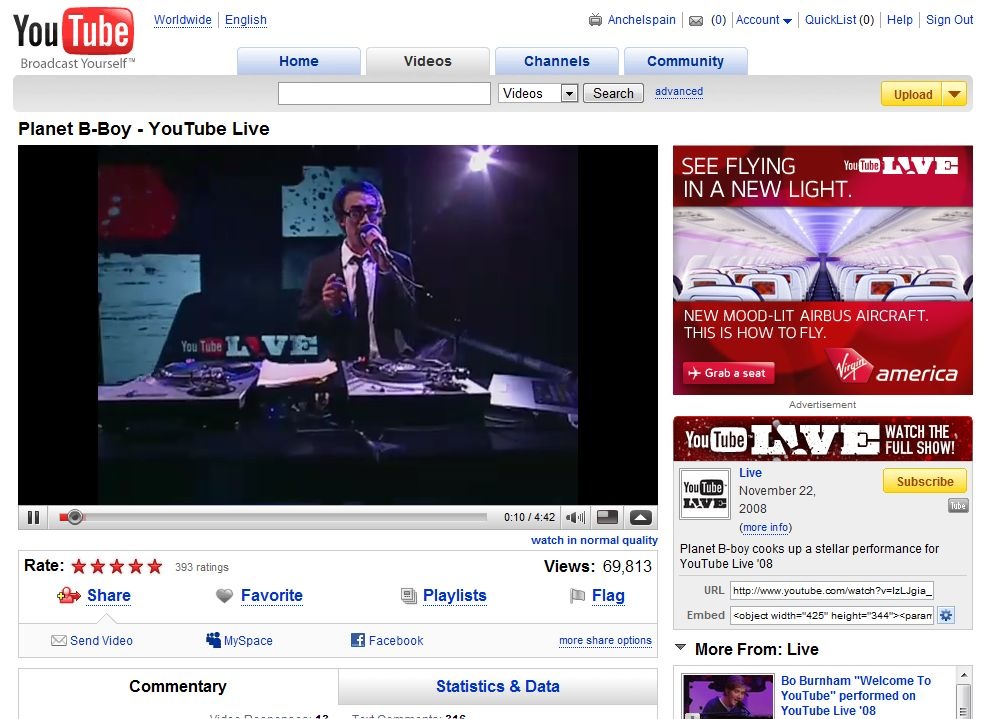Change the English language link

(x=246, y=20)
